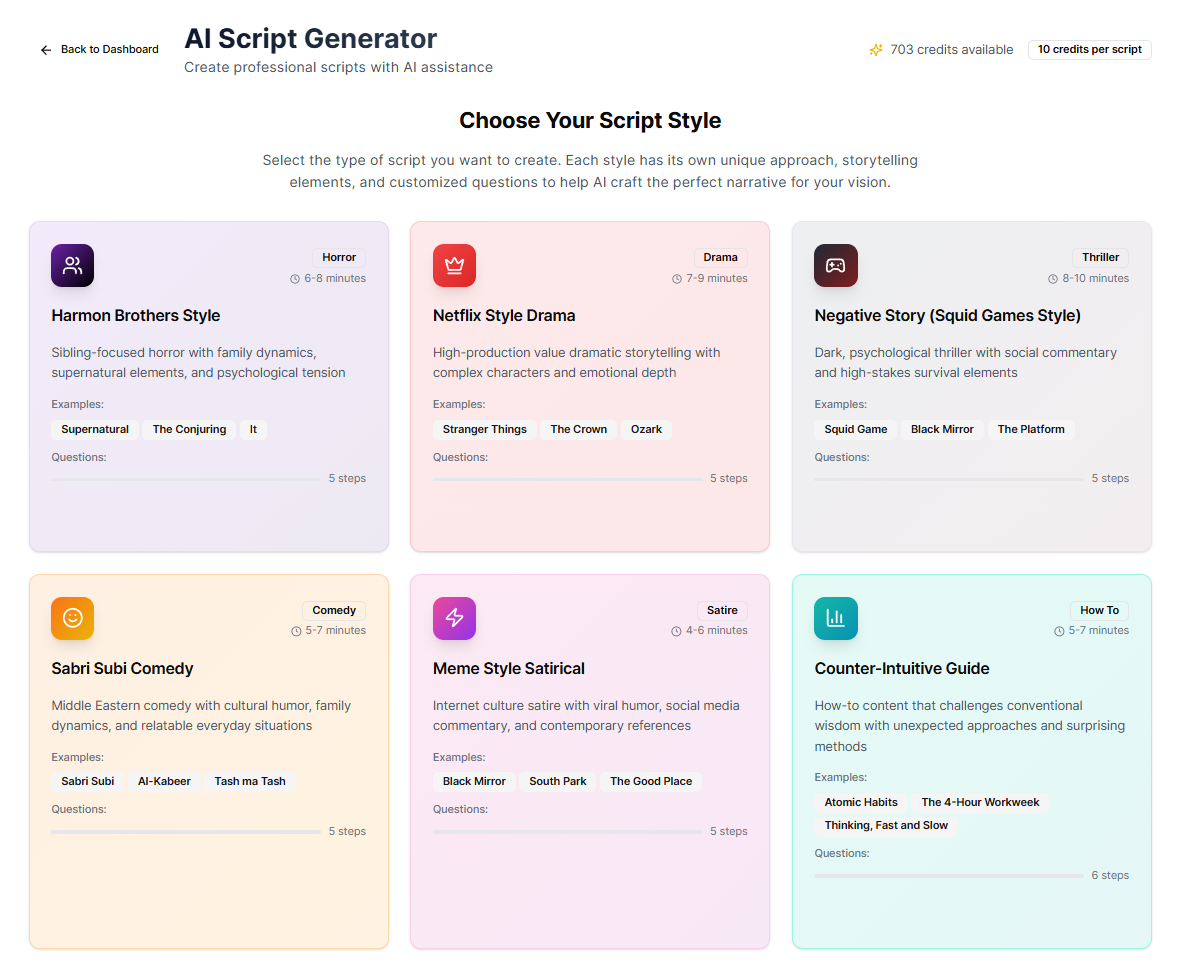Click Back to Dashboard
This screenshot has height=961, width=1192.
98,49
